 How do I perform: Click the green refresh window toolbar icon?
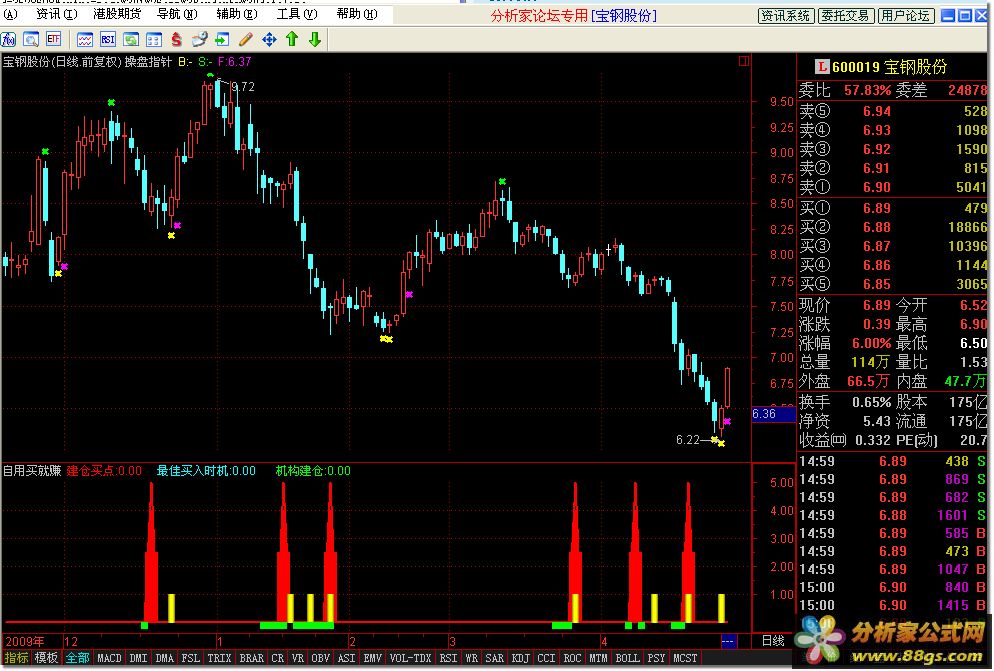click(x=131, y=40)
